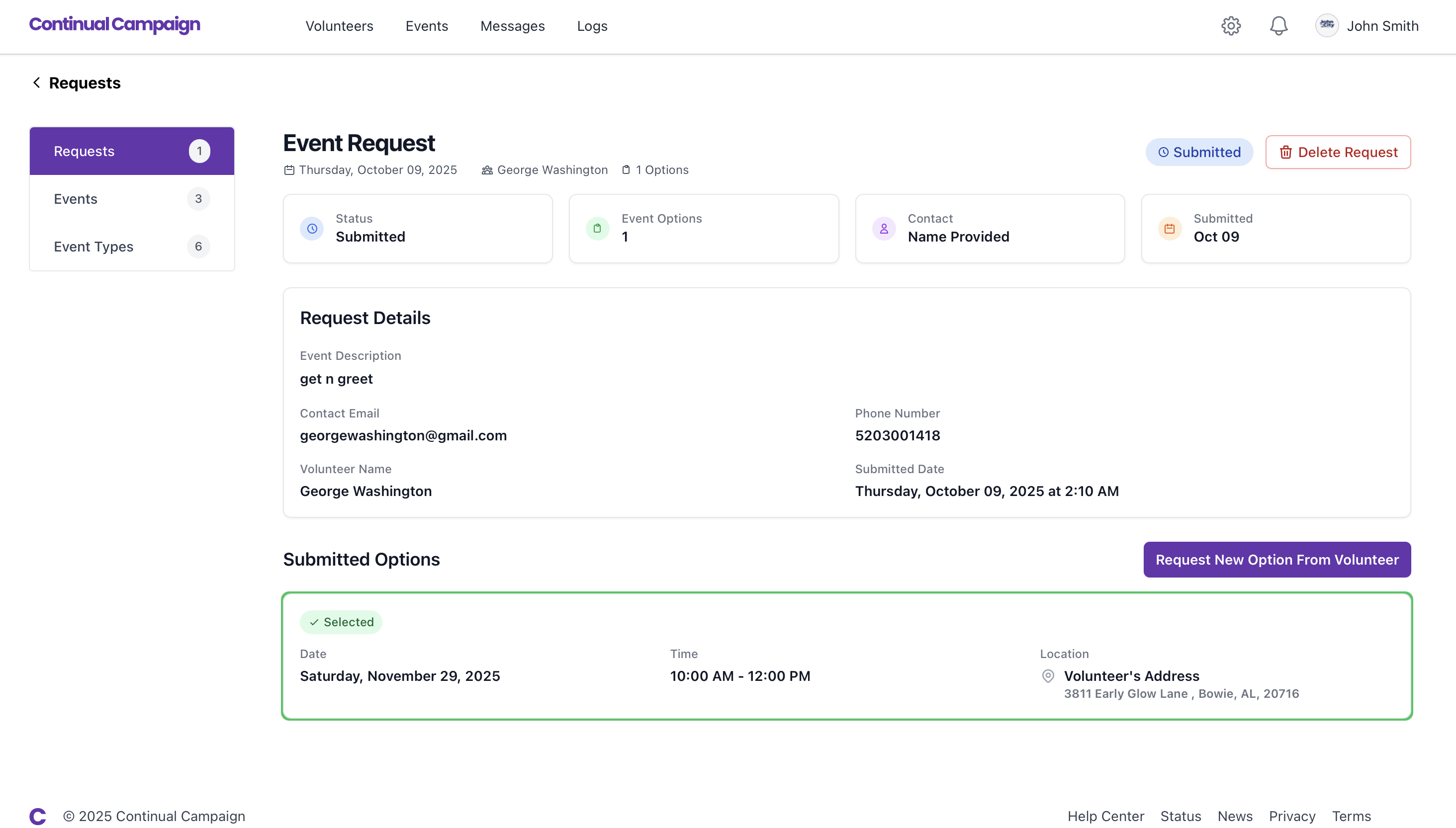Go to Messages in the navigation

(512, 26)
